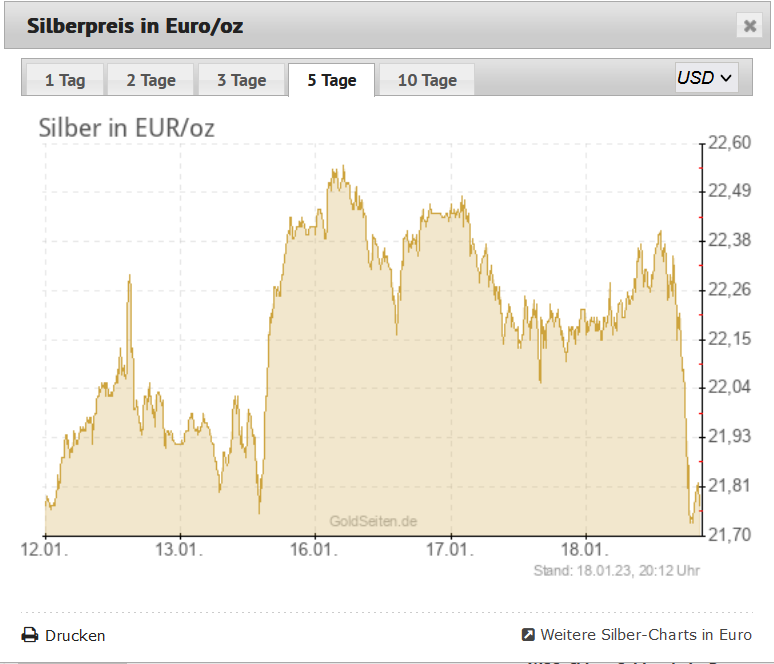
Task: Click the 22,60 price axis label
Action: tap(730, 143)
